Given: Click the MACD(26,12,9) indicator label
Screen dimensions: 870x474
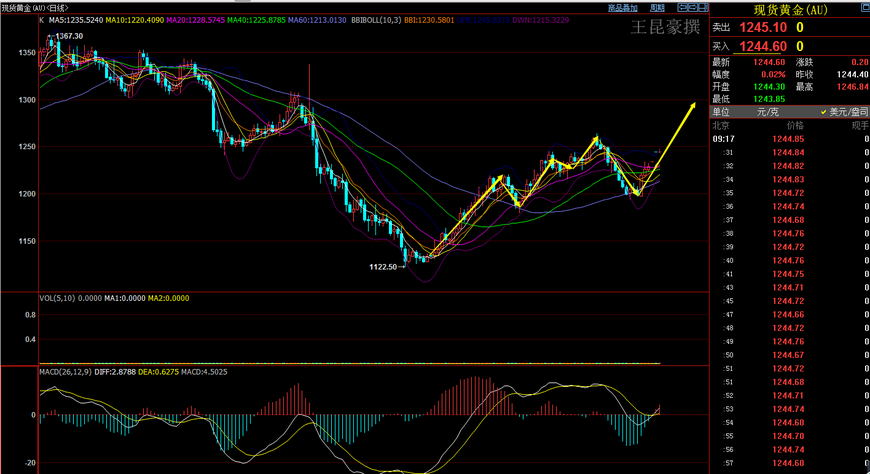Looking at the screenshot, I should (65, 372).
